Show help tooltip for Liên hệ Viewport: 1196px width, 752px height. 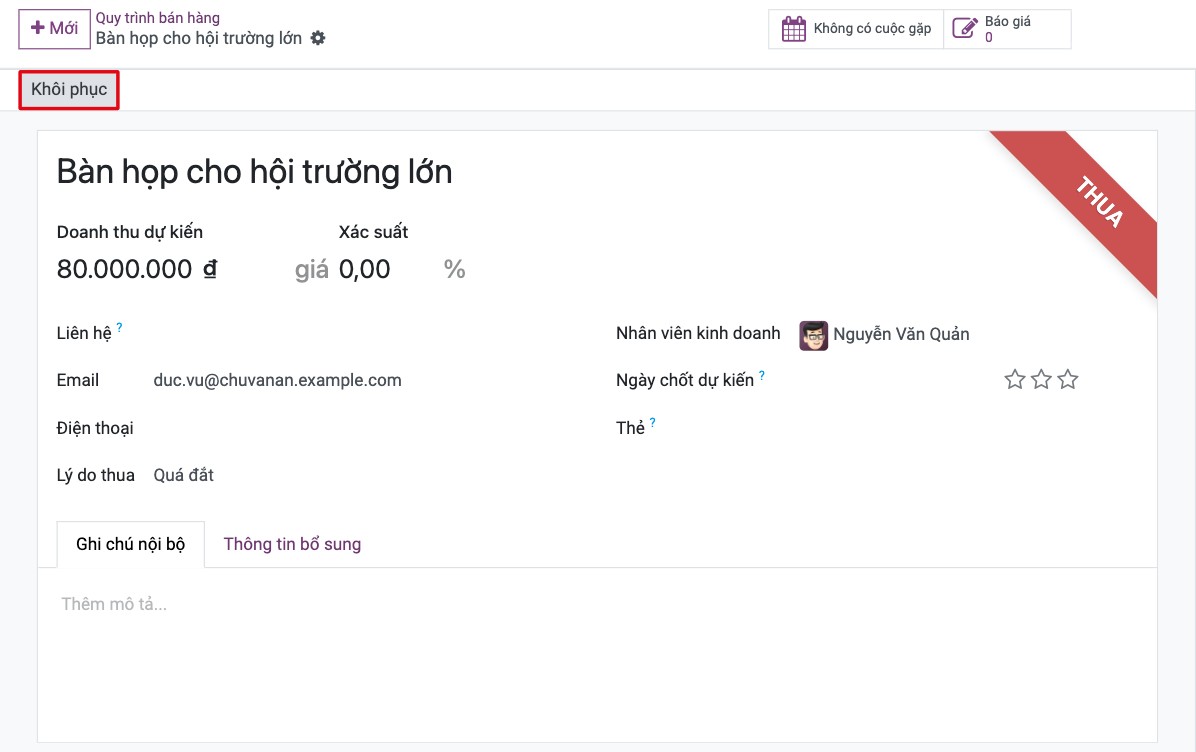pos(119,327)
